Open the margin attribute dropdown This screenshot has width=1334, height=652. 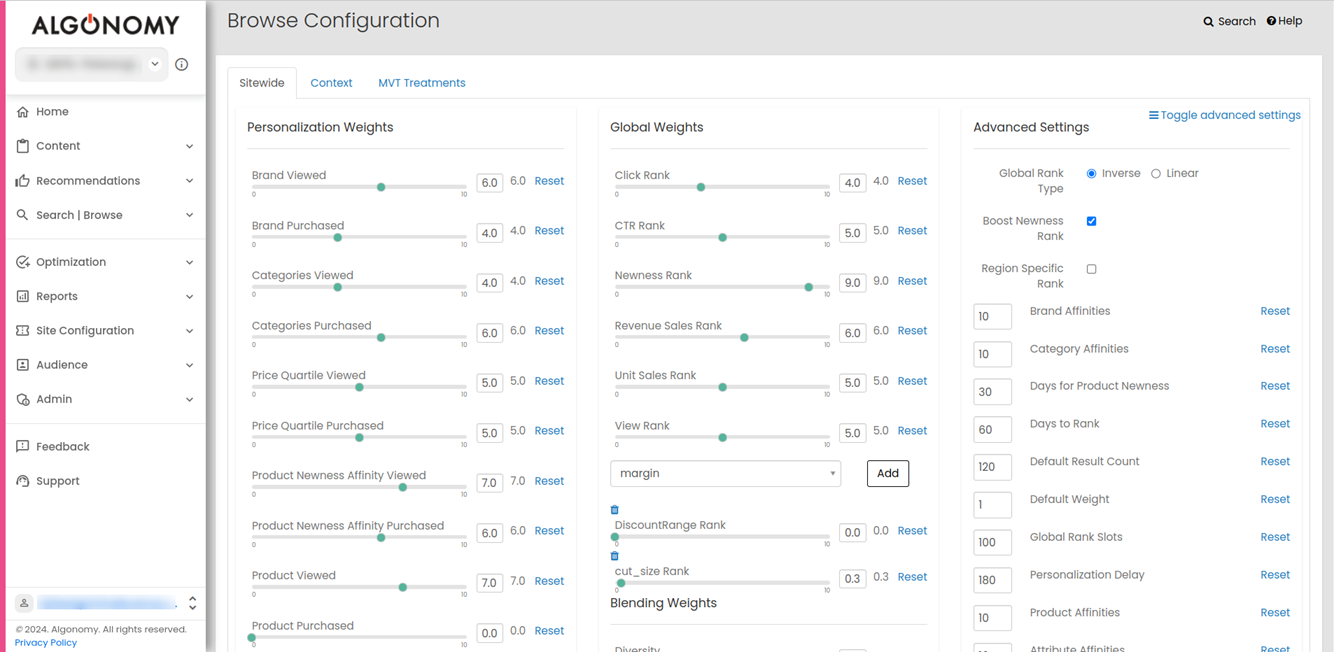point(725,474)
